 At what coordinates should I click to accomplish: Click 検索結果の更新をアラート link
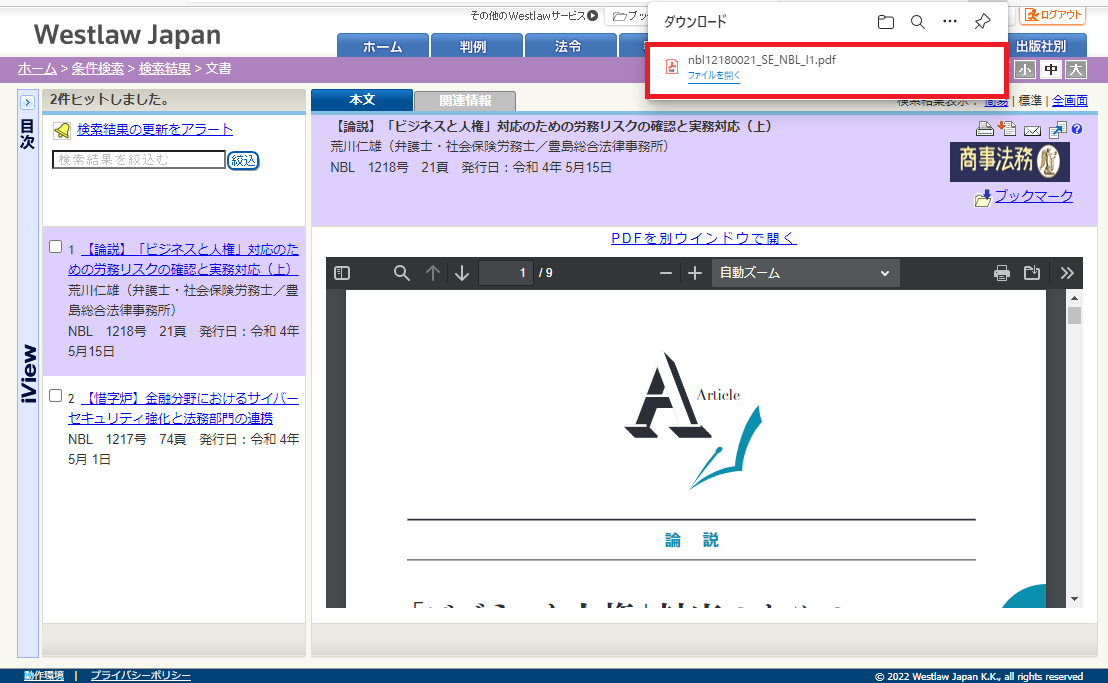155,129
